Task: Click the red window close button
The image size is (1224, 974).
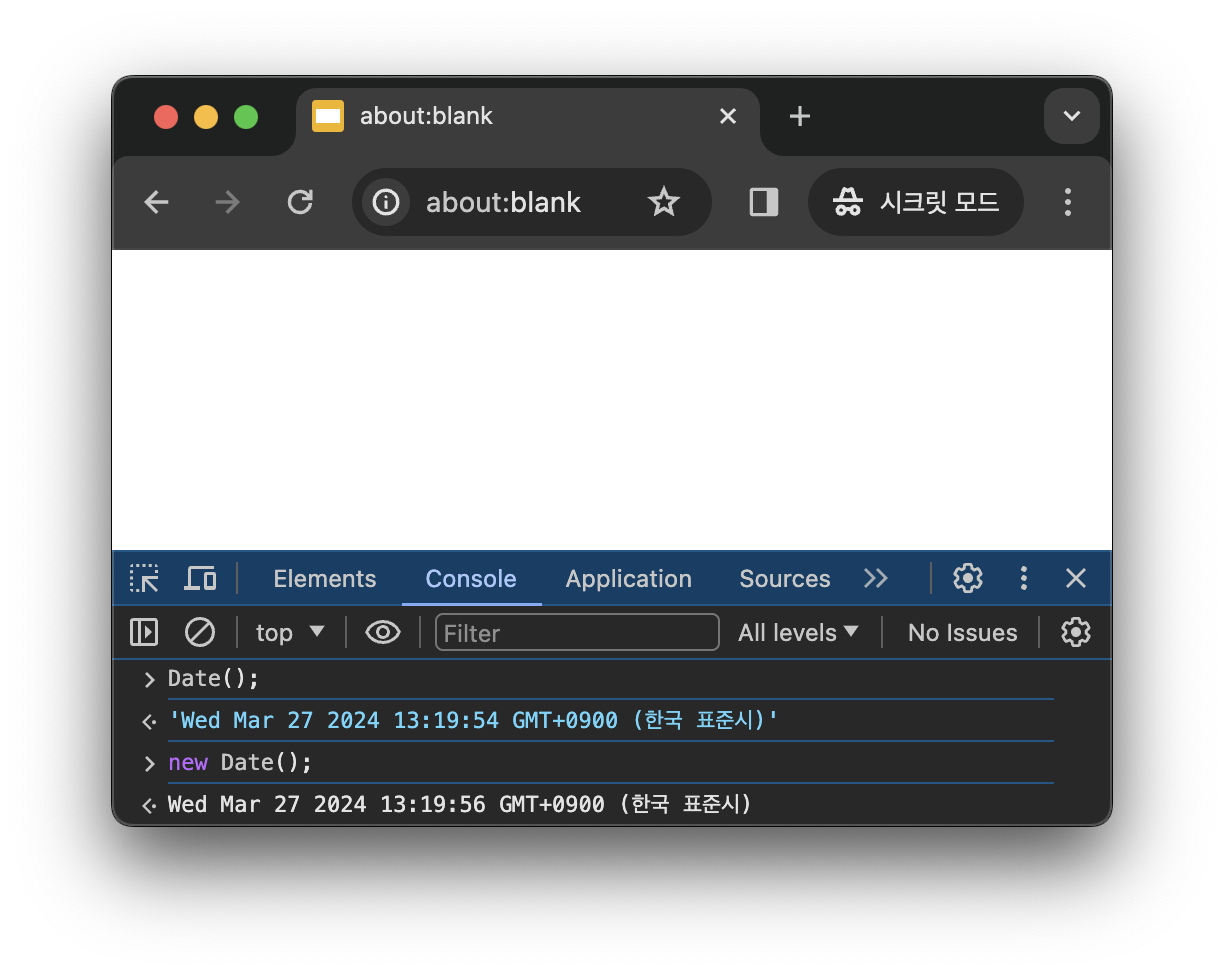Action: click(166, 117)
